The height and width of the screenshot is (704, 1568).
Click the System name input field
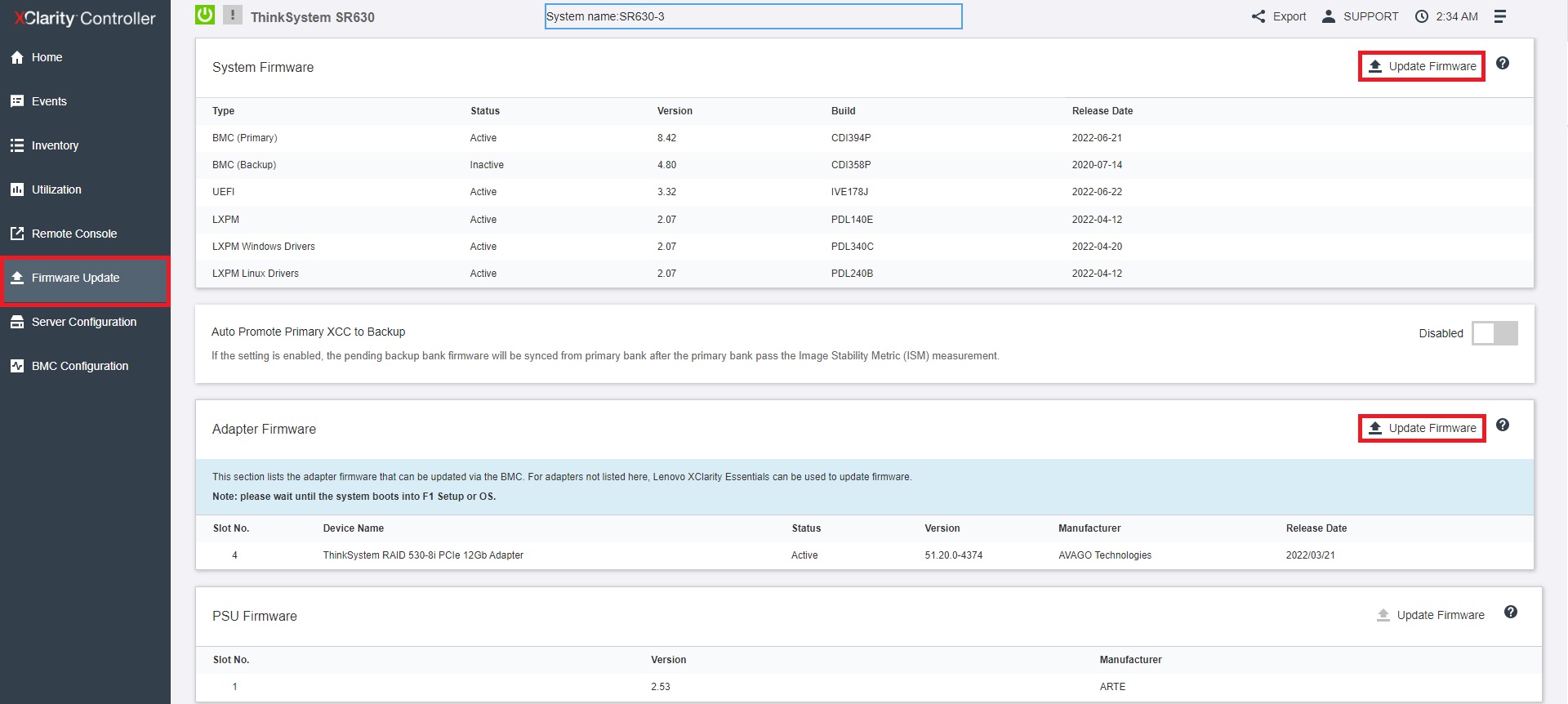pos(753,16)
